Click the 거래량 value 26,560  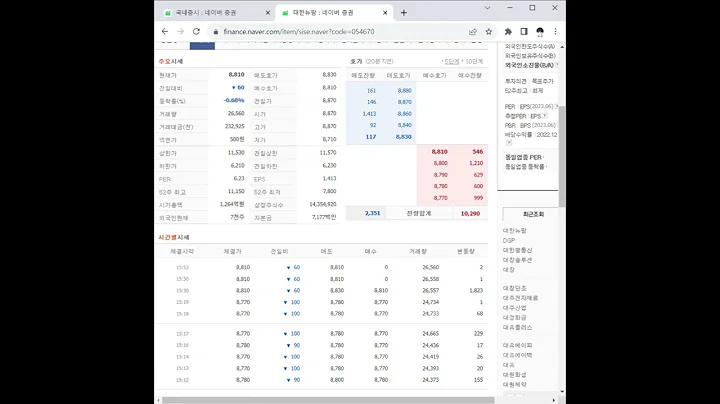pos(236,113)
